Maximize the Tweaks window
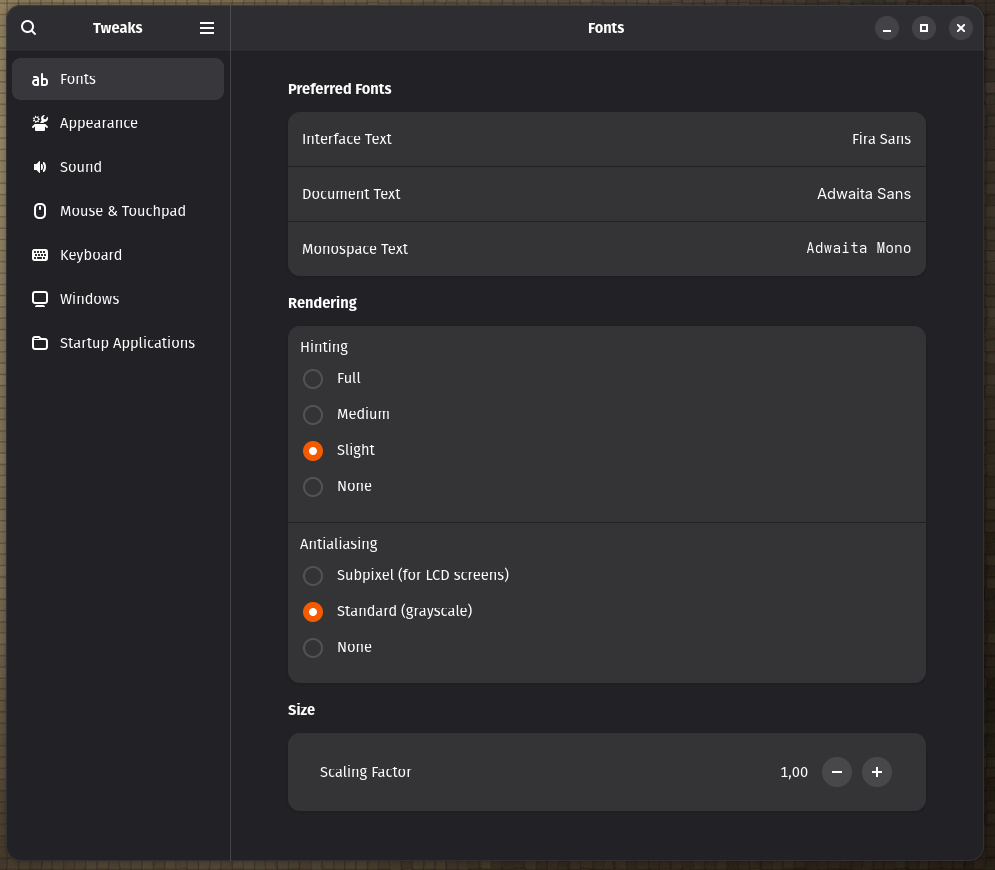This screenshot has width=995, height=870. click(x=924, y=28)
